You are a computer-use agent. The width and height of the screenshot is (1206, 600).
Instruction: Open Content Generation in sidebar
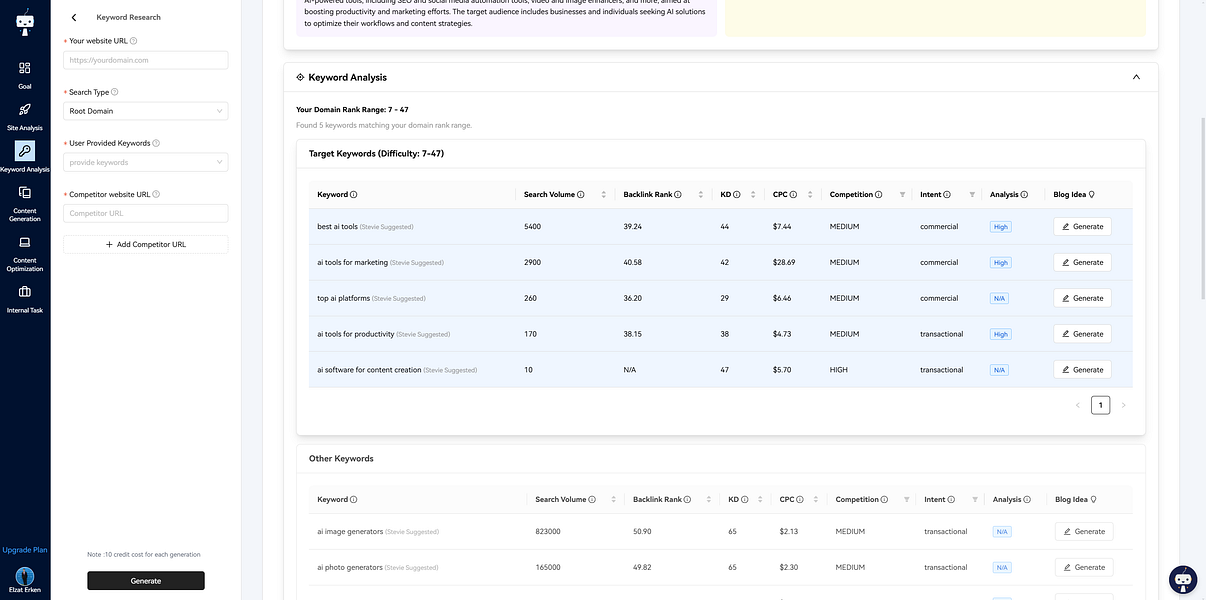point(25,193)
